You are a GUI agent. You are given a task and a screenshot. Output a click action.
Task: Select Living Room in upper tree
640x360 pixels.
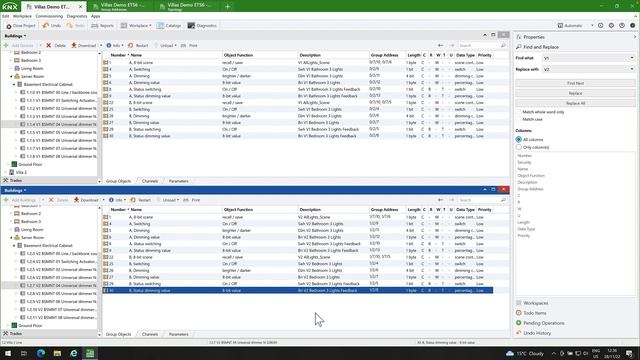coord(32,69)
